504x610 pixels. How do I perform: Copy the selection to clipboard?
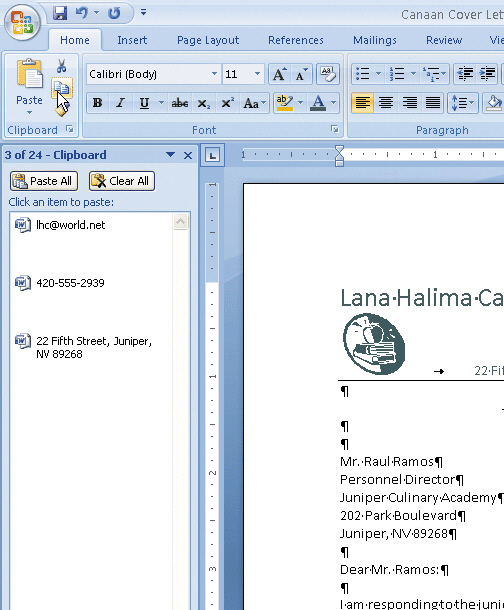click(61, 89)
